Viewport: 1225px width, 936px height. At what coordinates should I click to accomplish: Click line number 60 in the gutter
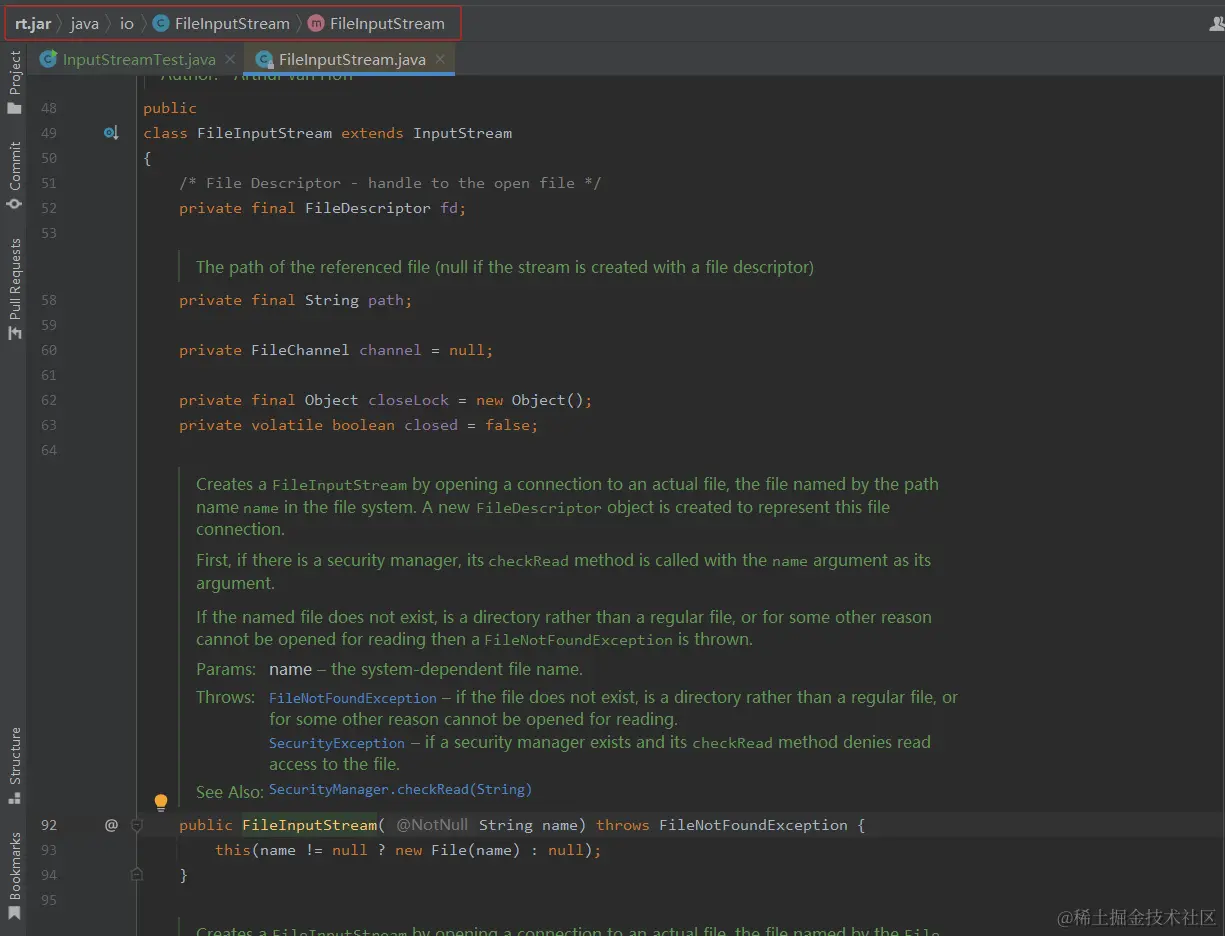click(49, 350)
